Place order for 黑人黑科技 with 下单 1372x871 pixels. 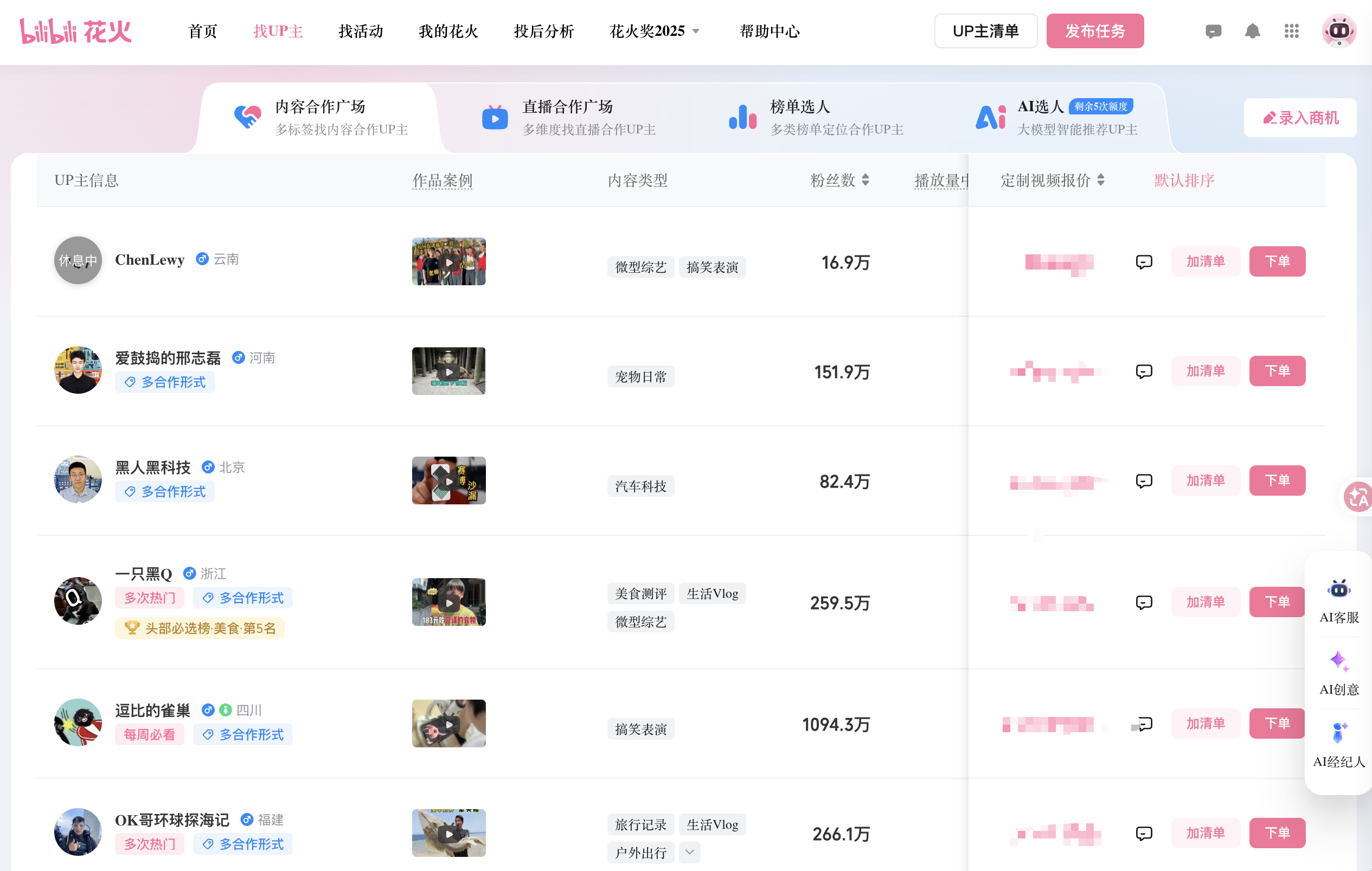(x=1278, y=481)
